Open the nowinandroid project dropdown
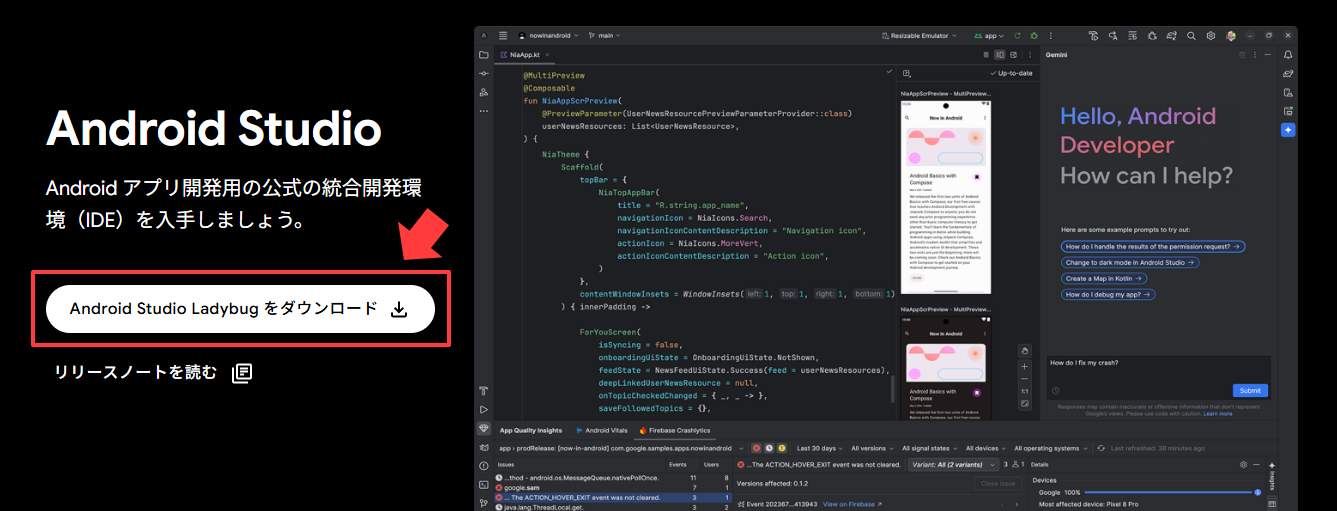Screen dimensions: 1337x511 tap(548, 35)
